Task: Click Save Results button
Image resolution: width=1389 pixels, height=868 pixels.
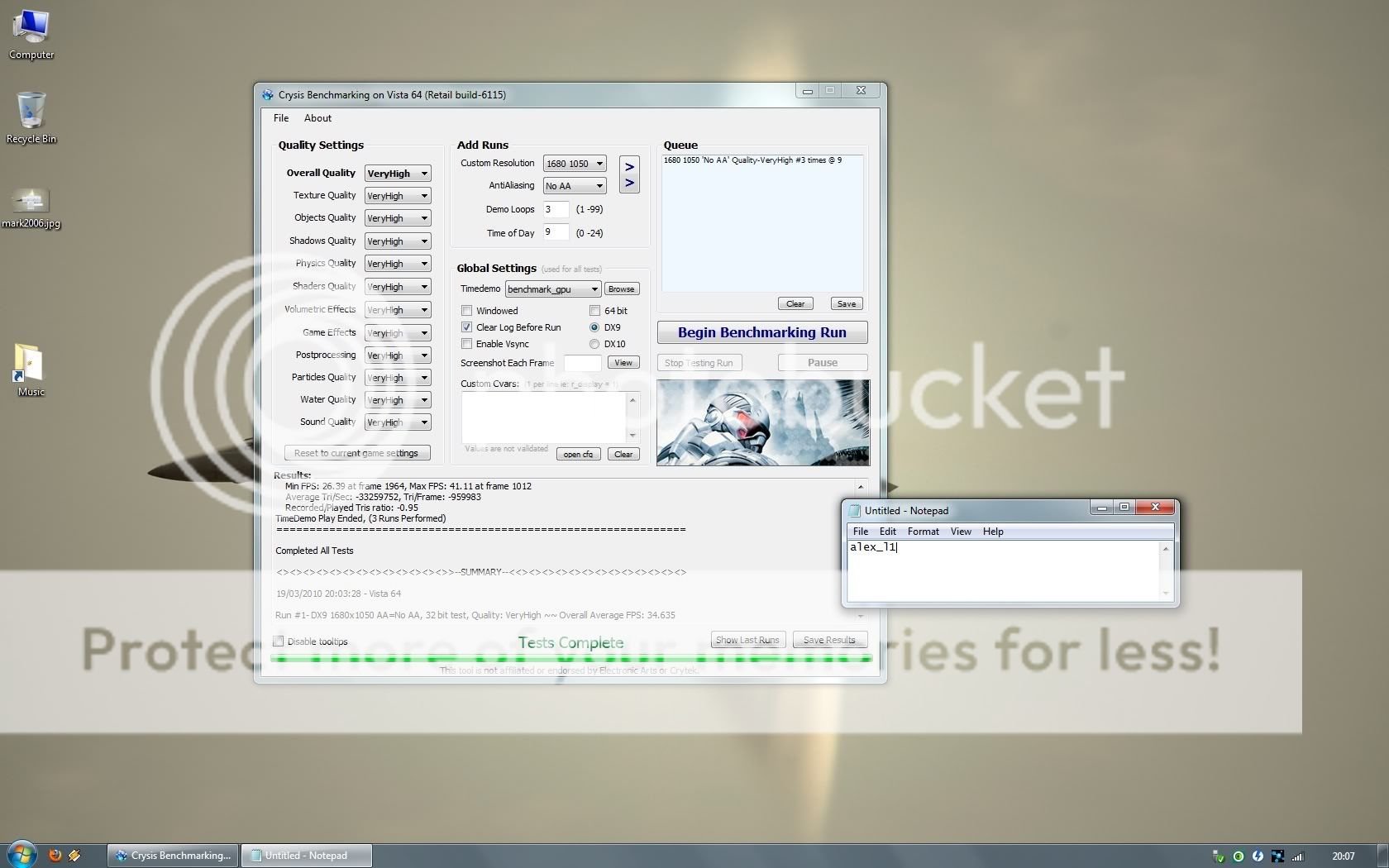Action: 830,641
